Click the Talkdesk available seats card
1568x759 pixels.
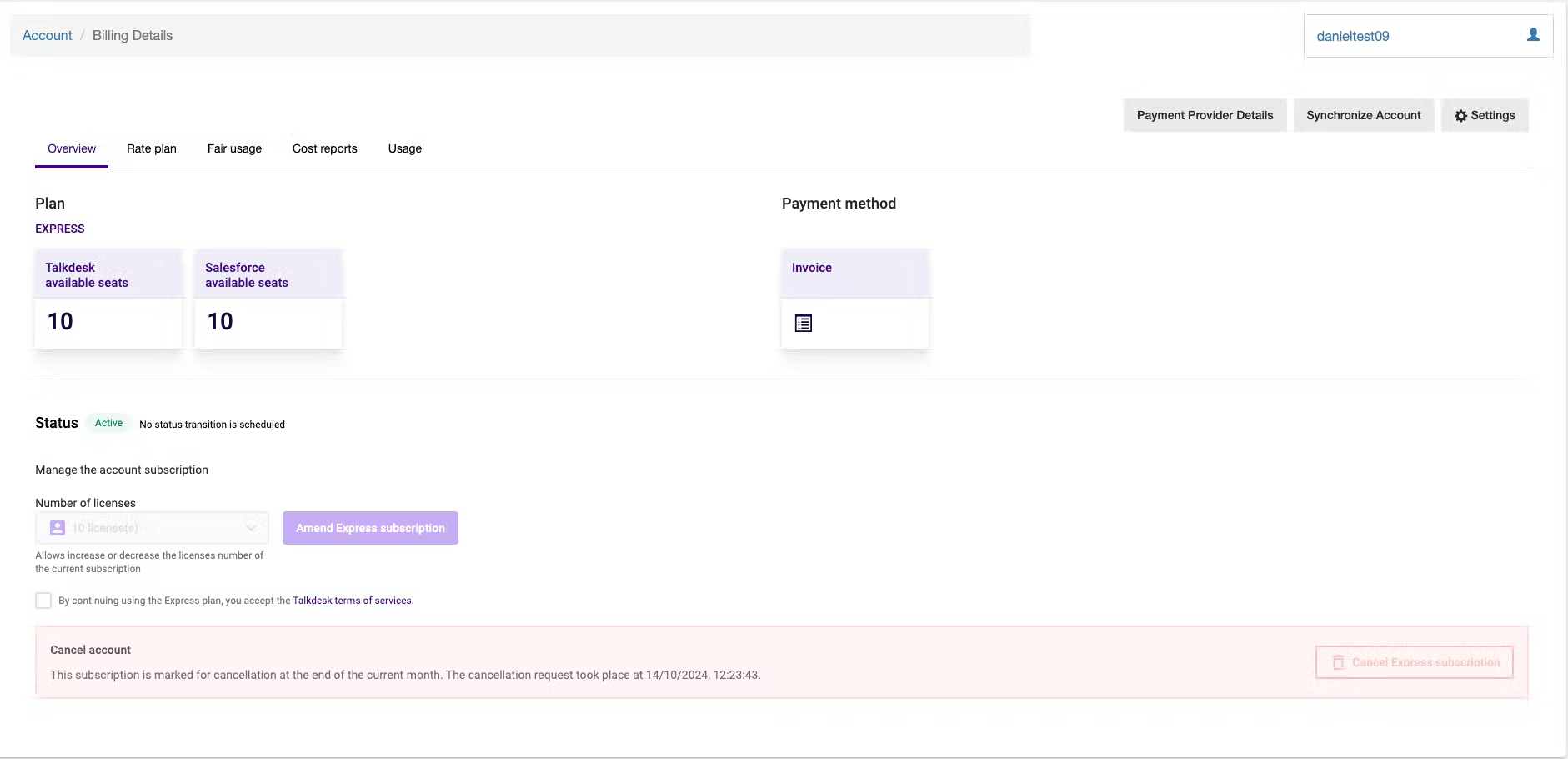coord(108,299)
